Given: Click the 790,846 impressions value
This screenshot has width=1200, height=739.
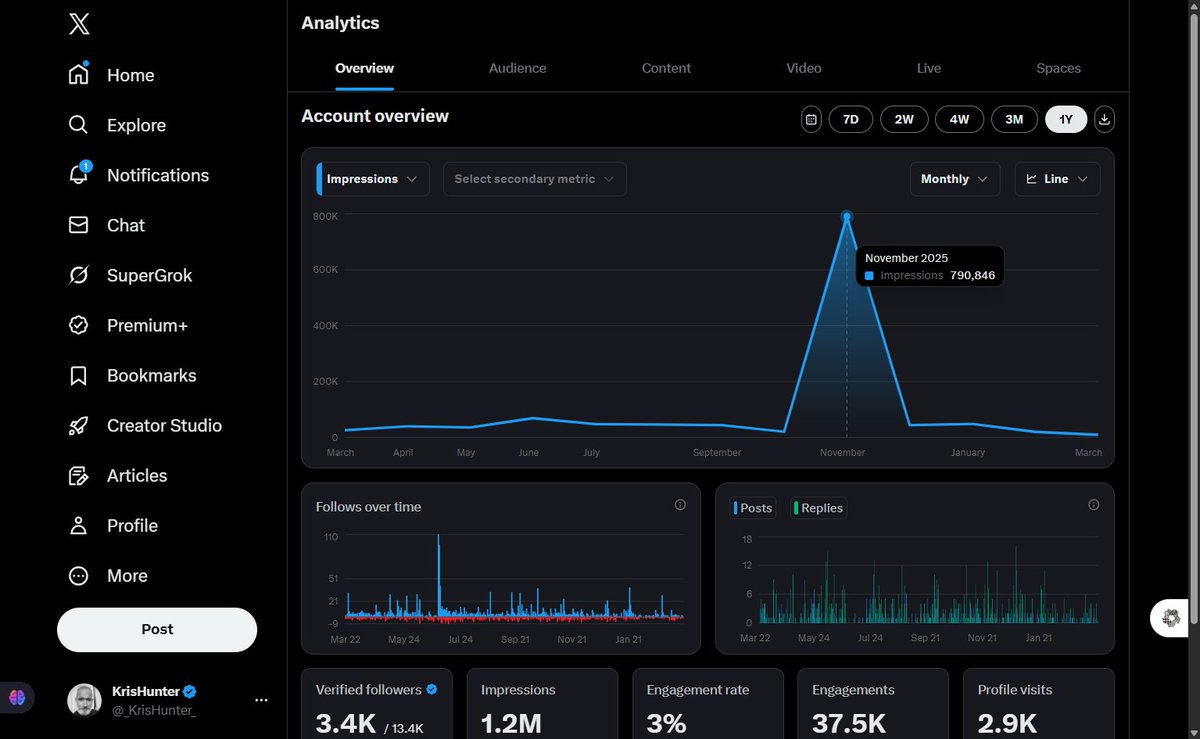Looking at the screenshot, I should click(x=972, y=275).
